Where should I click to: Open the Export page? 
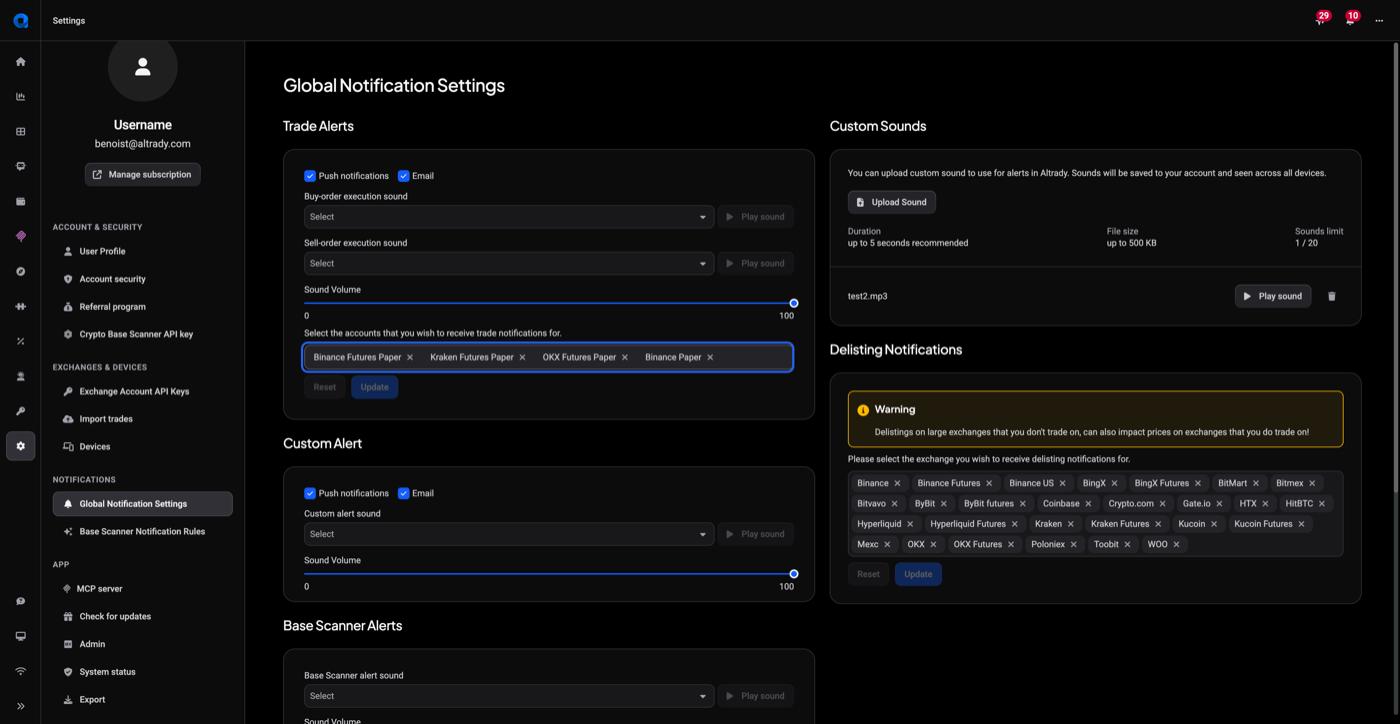pyautogui.click(x=142, y=700)
